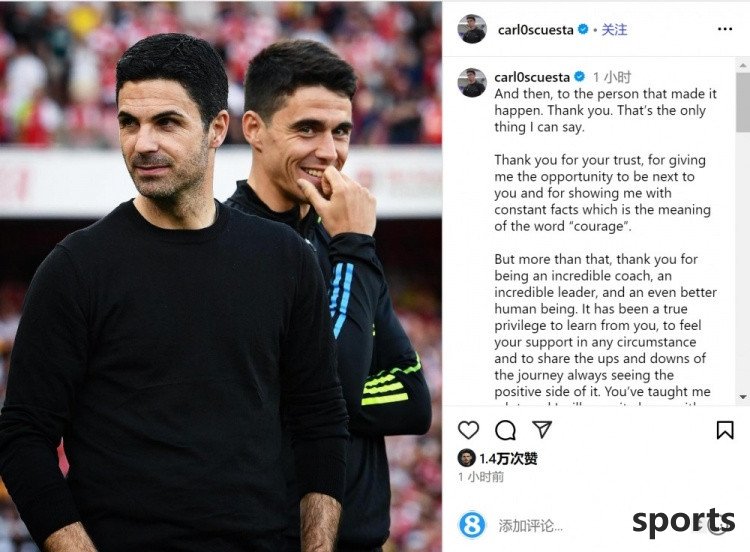Click the header profile avatar

[472, 29]
